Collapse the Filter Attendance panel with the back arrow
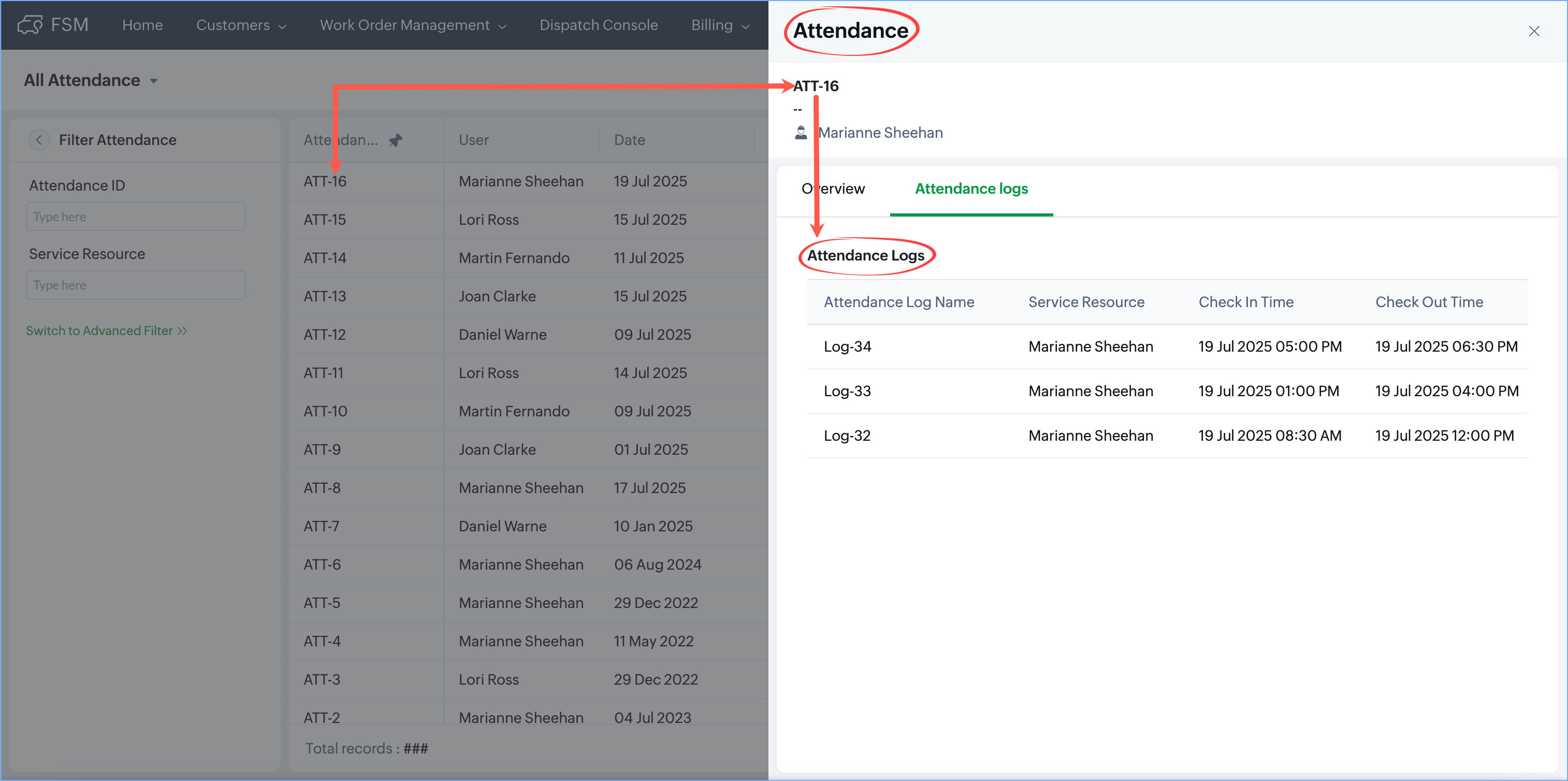 click(39, 140)
